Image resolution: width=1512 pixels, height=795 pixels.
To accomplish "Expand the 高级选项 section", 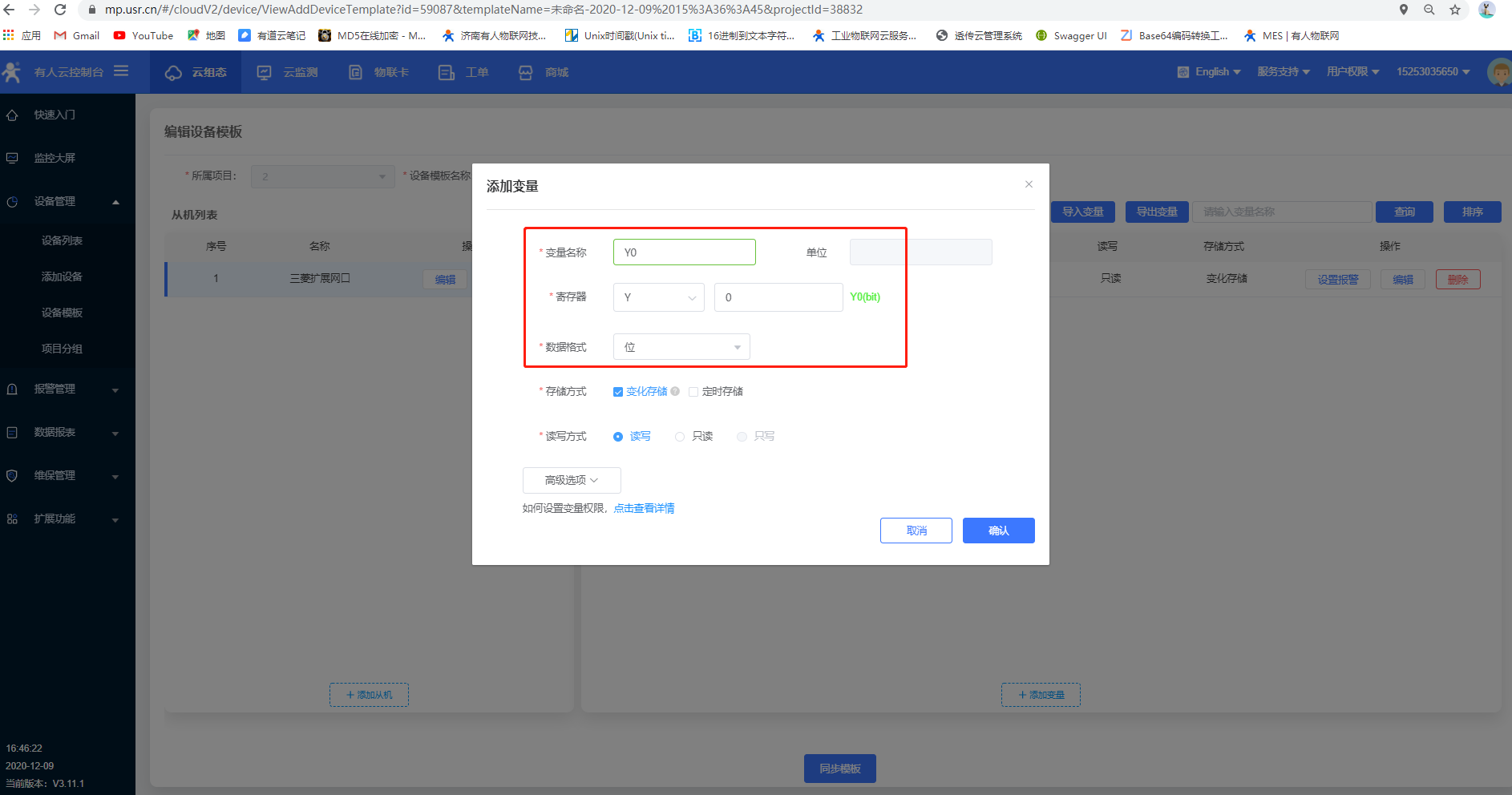I will tap(571, 480).
